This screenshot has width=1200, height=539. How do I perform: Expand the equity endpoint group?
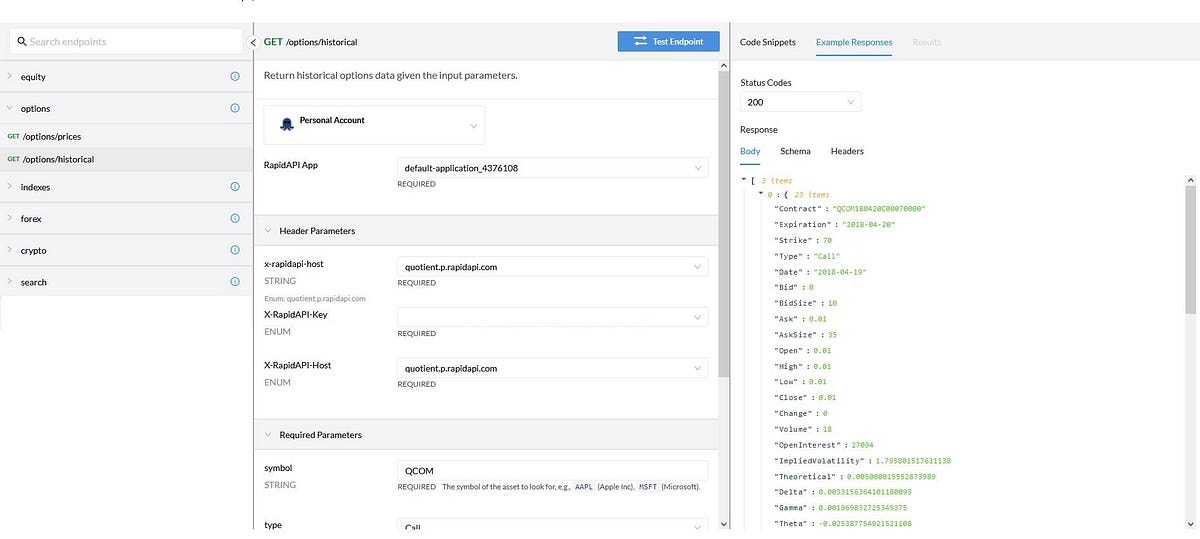point(10,77)
